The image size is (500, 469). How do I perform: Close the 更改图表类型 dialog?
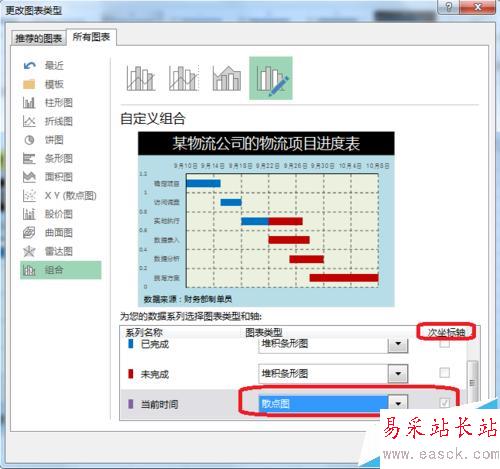pos(477,7)
